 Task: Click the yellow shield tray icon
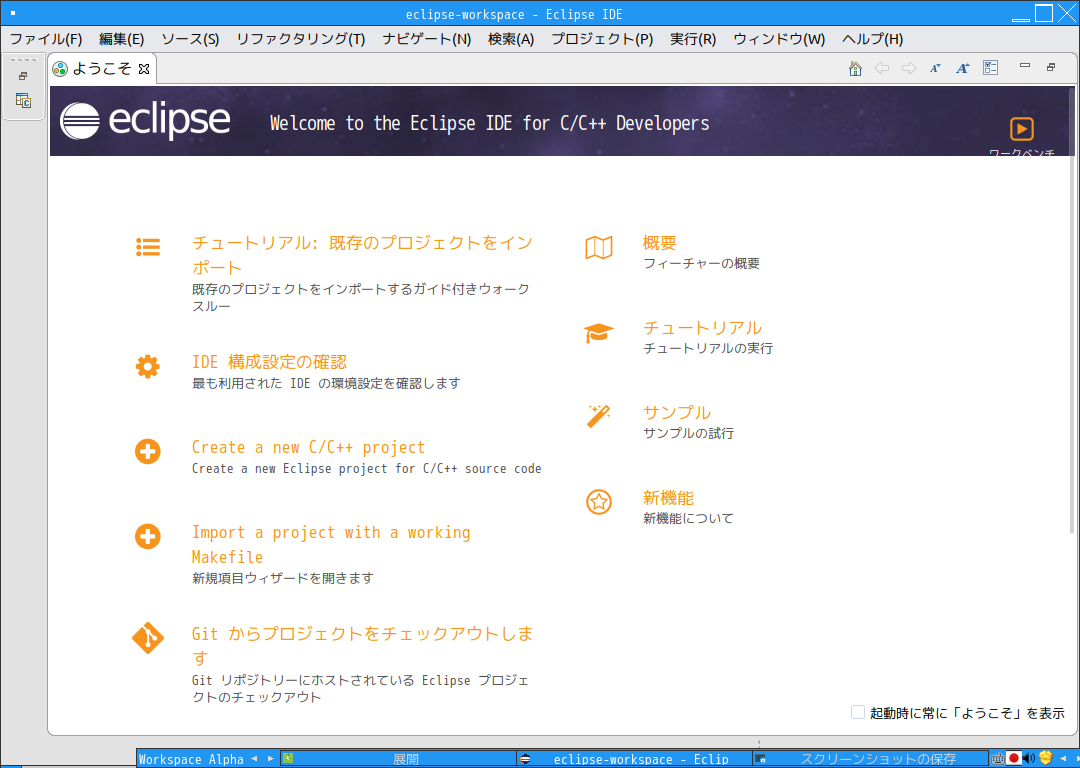[x=1046, y=758]
